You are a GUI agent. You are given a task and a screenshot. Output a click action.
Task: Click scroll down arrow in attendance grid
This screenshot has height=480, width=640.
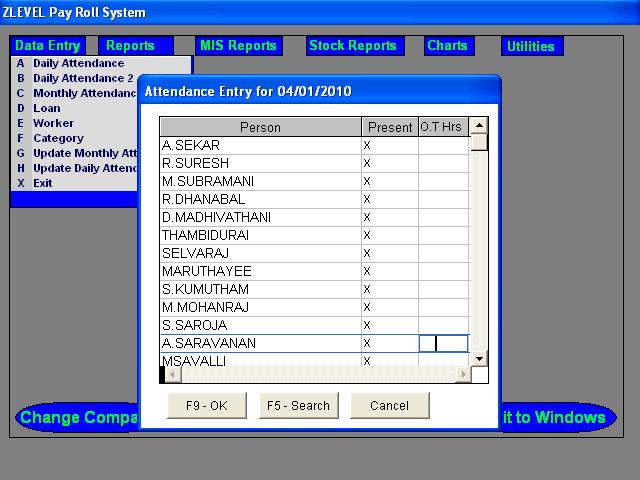(479, 358)
